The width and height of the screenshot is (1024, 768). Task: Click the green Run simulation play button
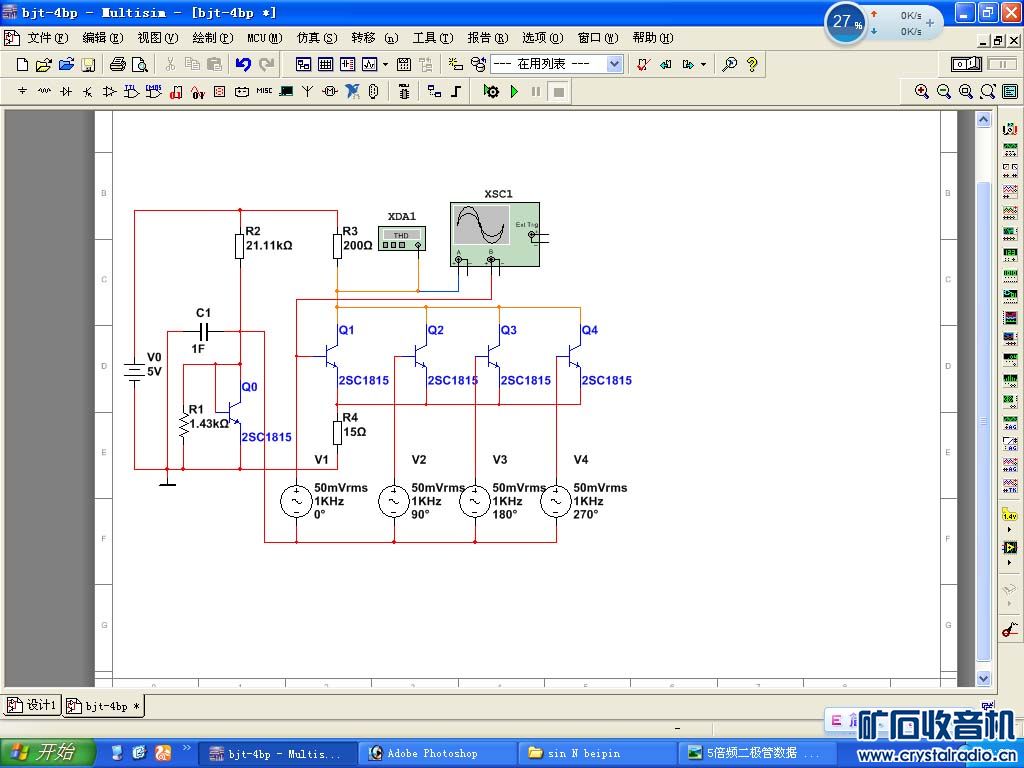click(x=514, y=92)
